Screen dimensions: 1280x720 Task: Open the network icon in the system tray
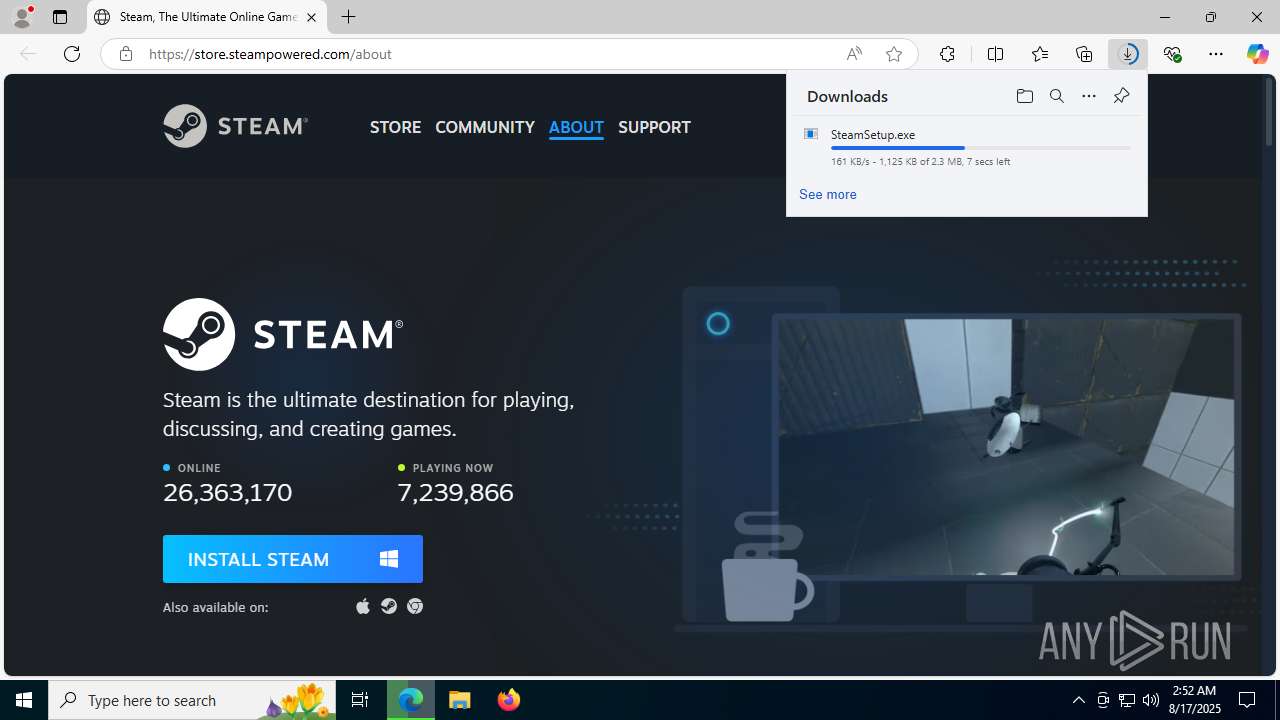(1127, 700)
